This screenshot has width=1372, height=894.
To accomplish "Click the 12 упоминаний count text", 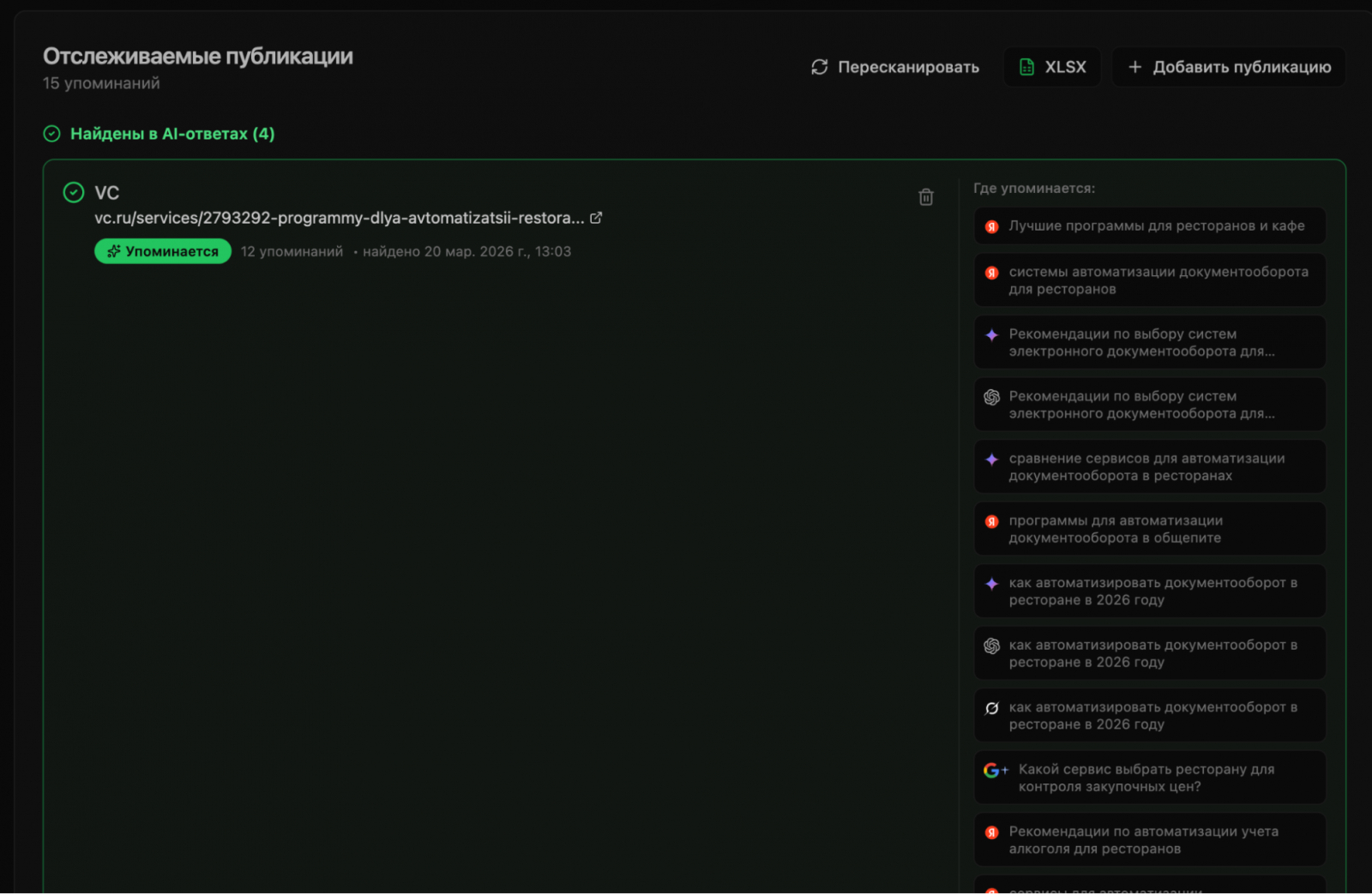I will tap(292, 251).
